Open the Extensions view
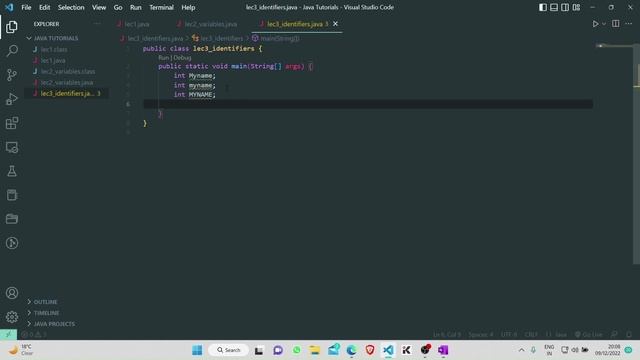This screenshot has width=640, height=360. pyautogui.click(x=12, y=123)
